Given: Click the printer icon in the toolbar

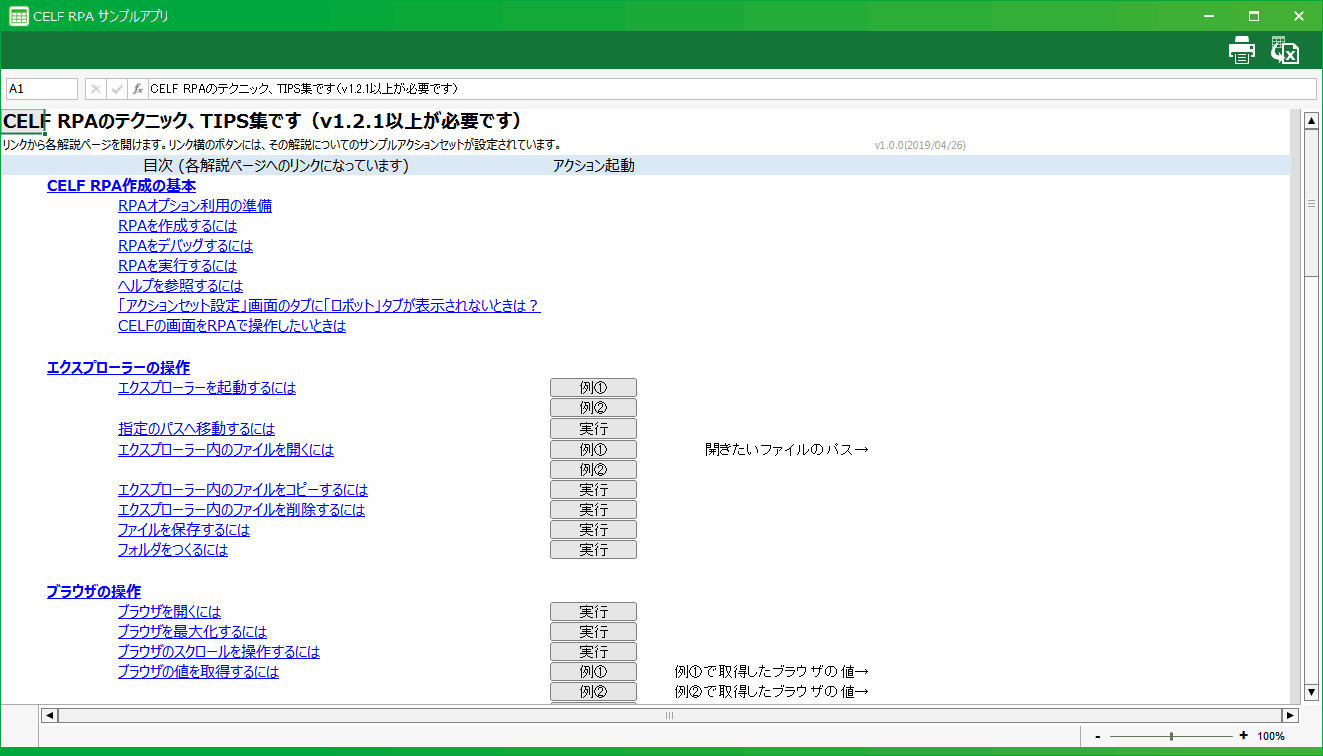Looking at the screenshot, I should pyautogui.click(x=1241, y=48).
